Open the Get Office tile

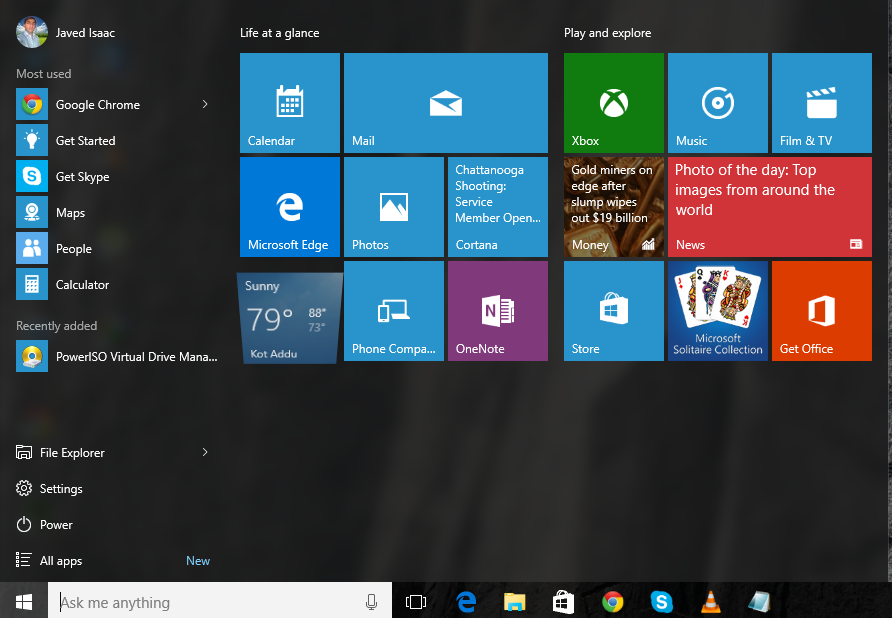[x=821, y=311]
